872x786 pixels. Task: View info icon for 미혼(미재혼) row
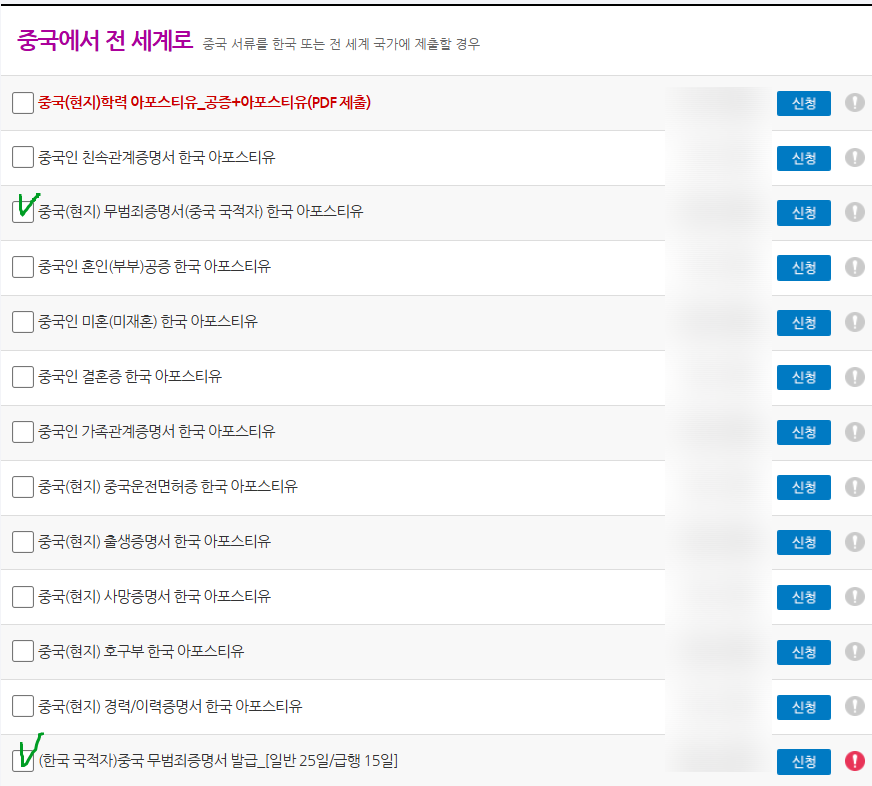tap(855, 322)
